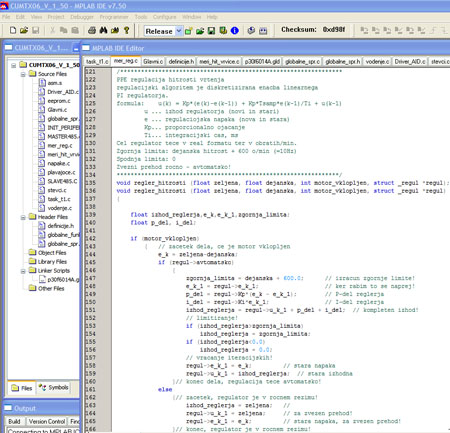
Task: Click the Build All icon
Action: (263, 31)
